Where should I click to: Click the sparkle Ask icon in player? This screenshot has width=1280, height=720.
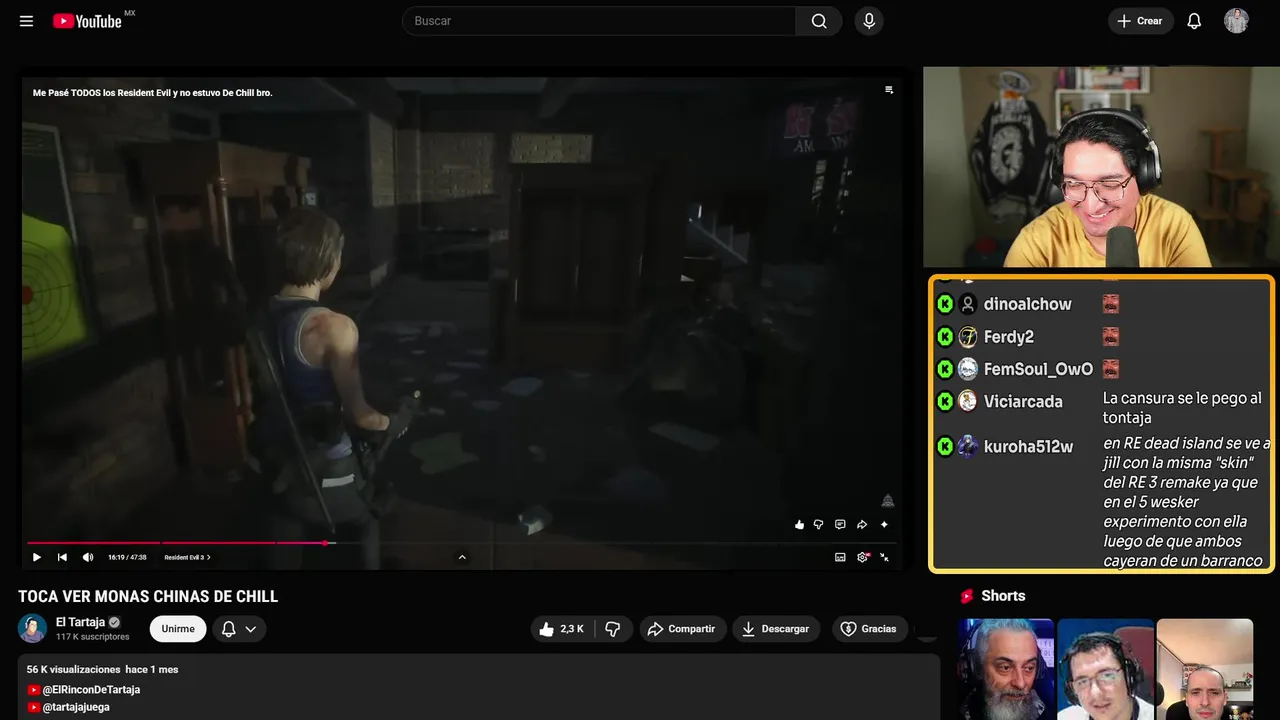884,524
